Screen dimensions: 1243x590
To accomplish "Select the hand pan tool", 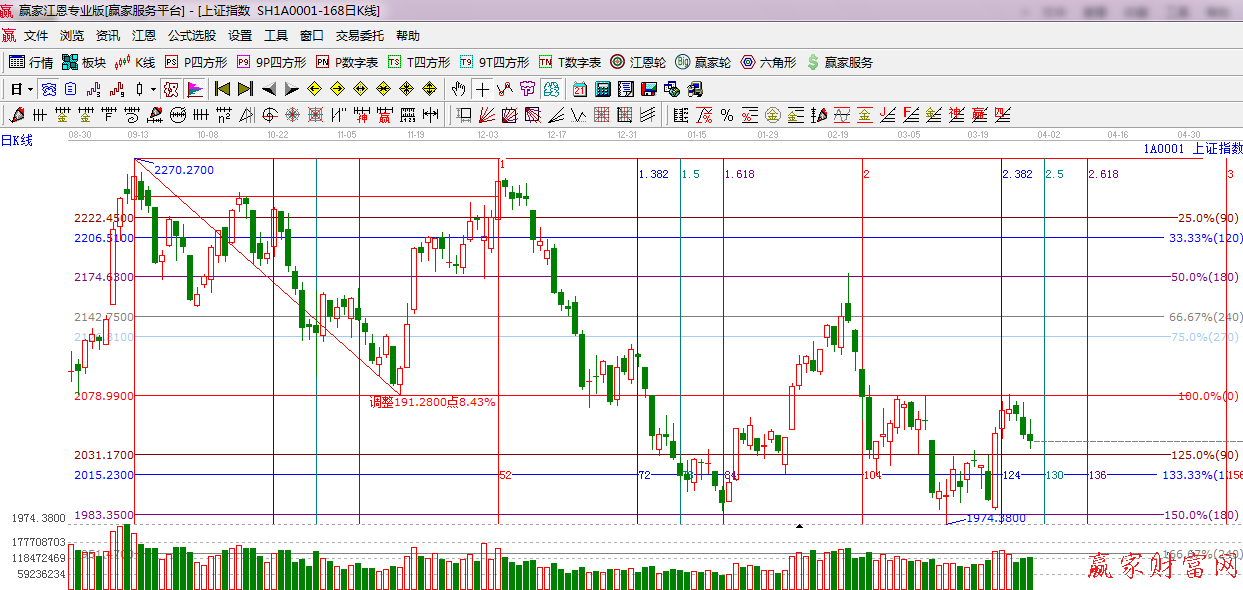I will [x=459, y=89].
